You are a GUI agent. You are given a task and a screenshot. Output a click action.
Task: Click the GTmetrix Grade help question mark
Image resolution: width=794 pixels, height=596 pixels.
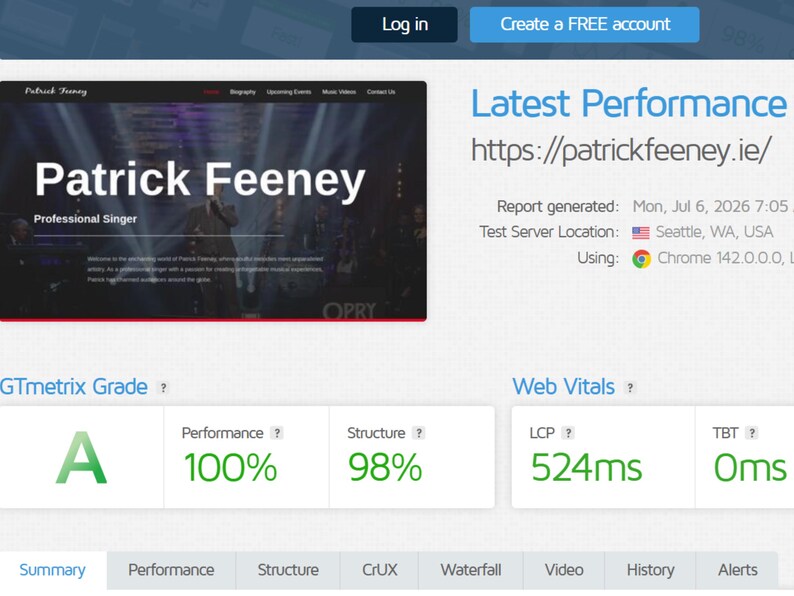163,388
